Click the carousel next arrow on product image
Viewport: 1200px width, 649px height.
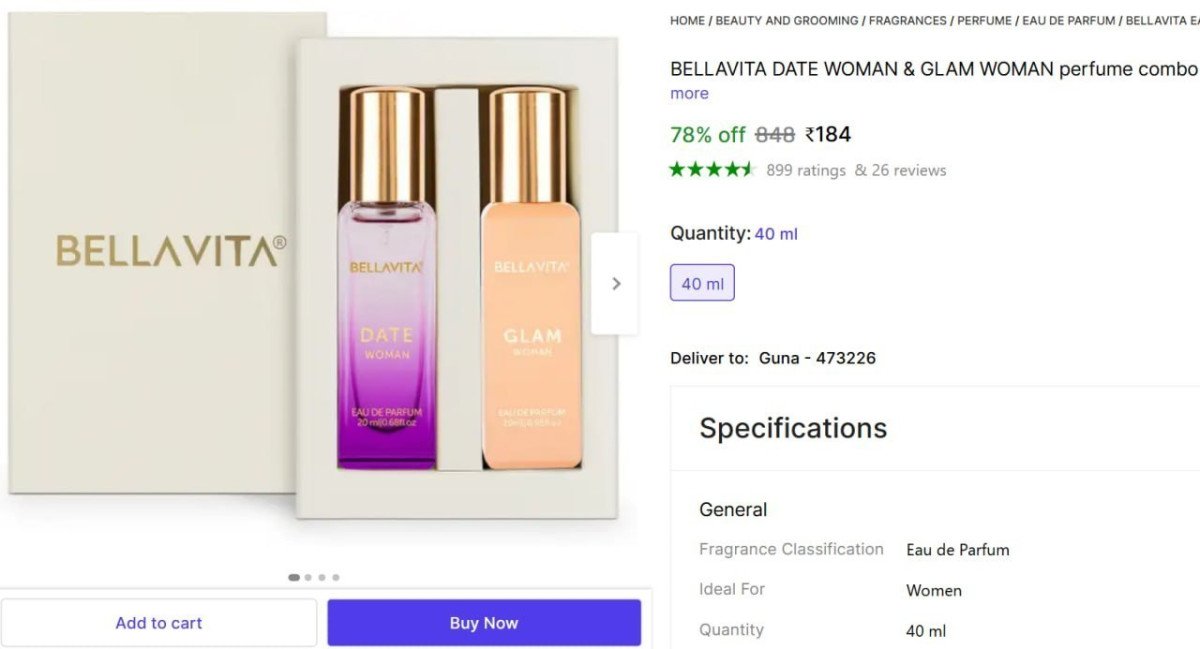pos(616,283)
